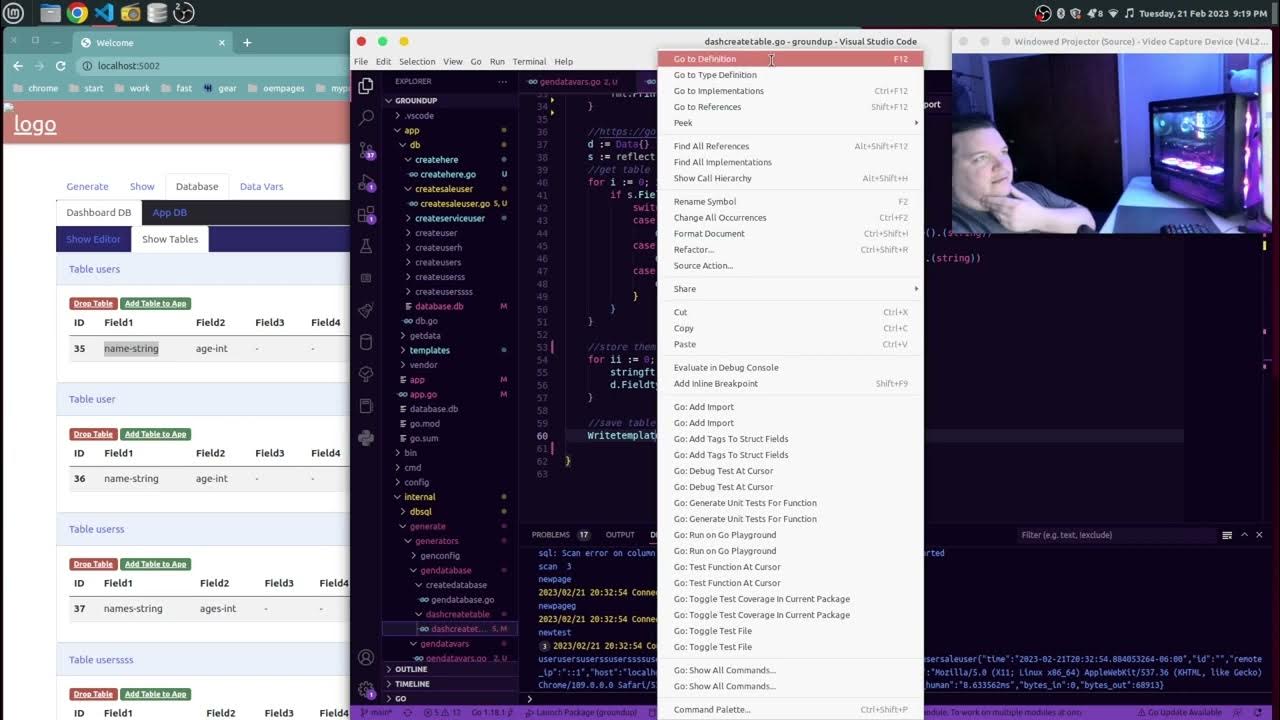Image resolution: width=1280 pixels, height=720 pixels.
Task: Expand the .vscode folder
Action: point(419,115)
